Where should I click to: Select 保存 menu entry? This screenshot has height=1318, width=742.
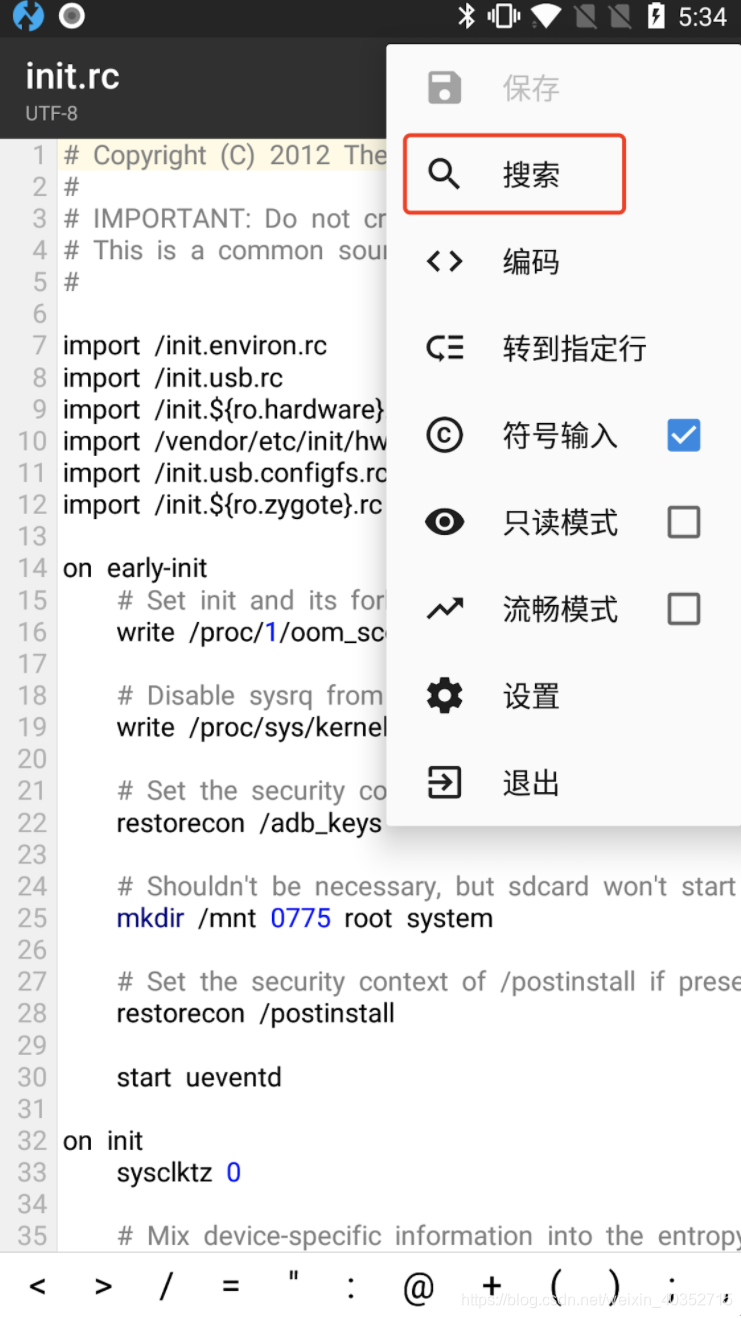564,88
